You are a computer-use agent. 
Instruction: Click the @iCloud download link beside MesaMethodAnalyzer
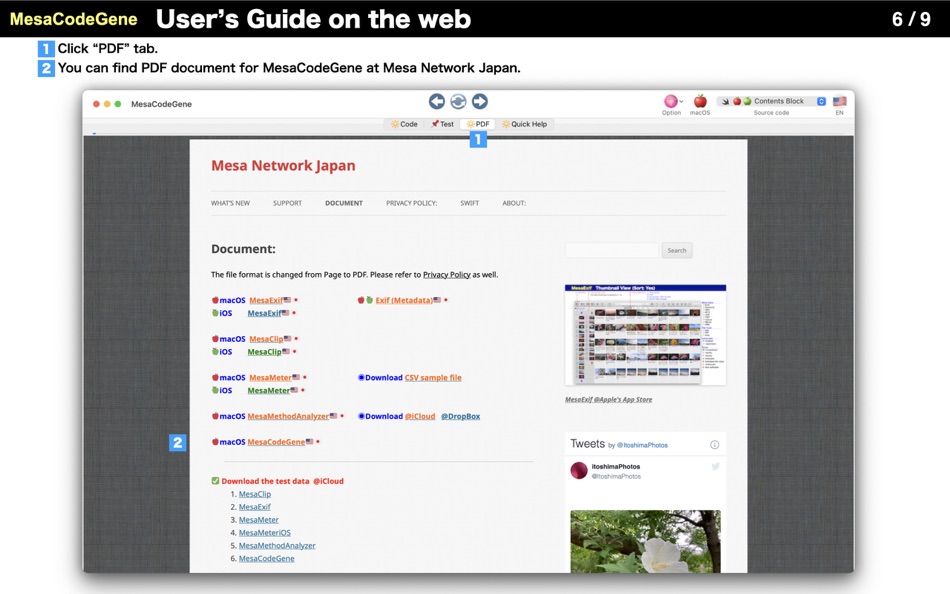(x=420, y=416)
